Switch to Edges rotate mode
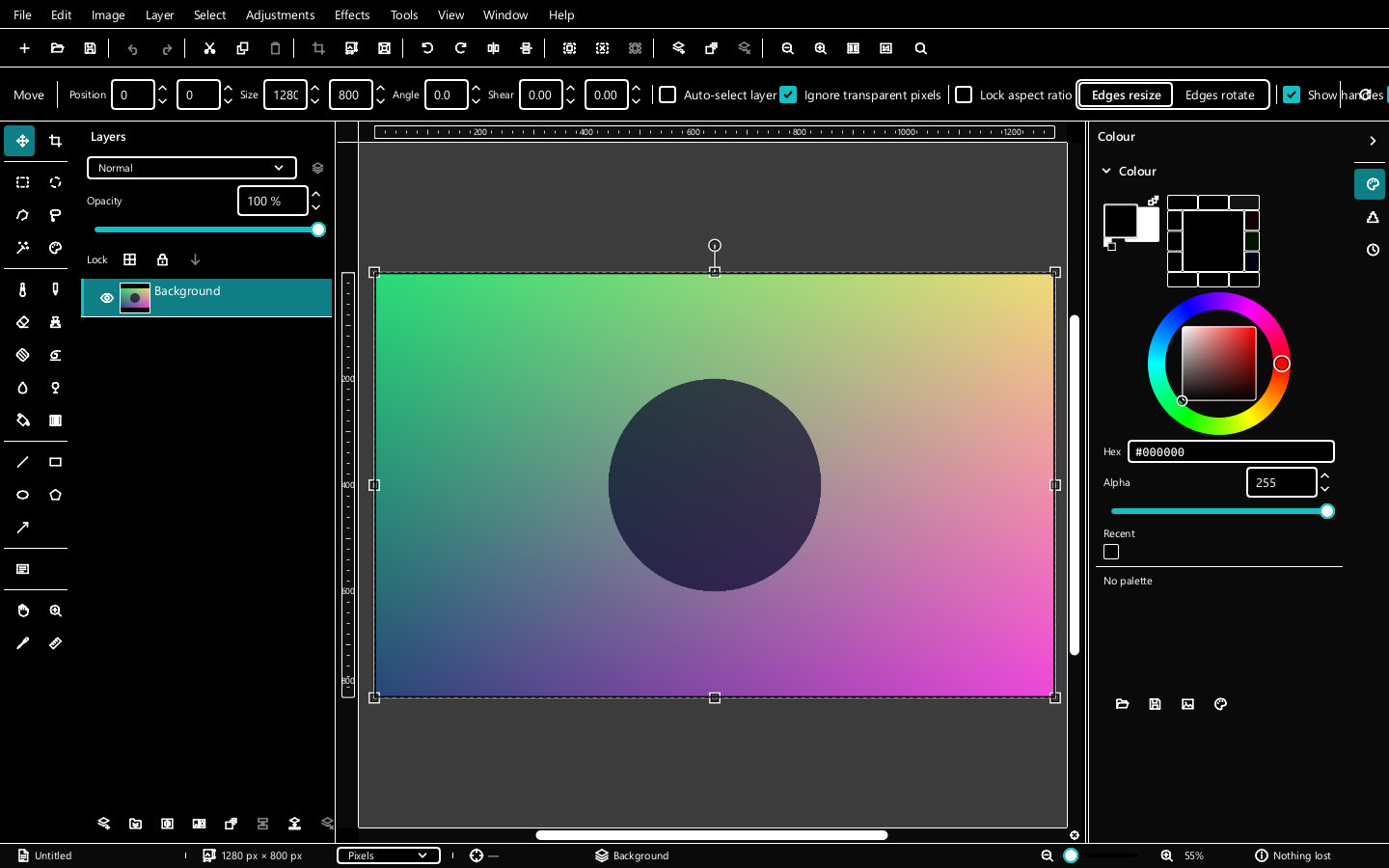This screenshot has height=868, width=1389. (x=1219, y=95)
